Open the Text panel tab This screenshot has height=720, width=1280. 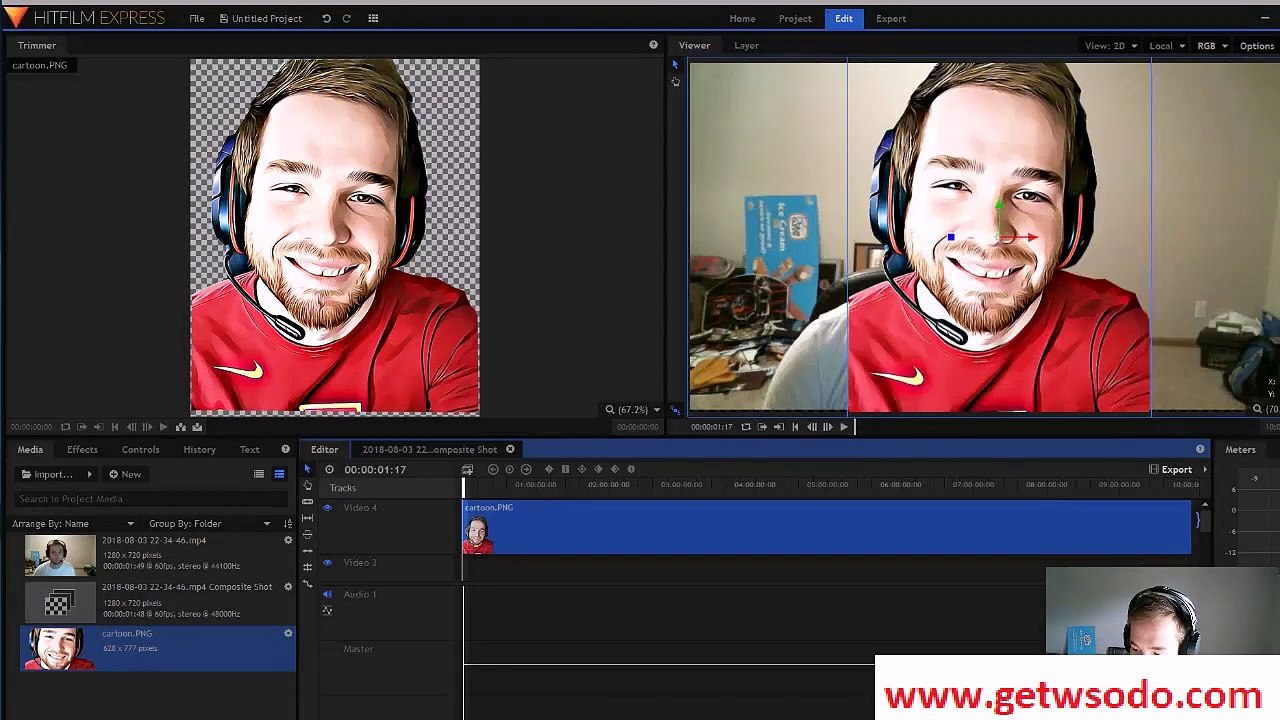coord(249,449)
